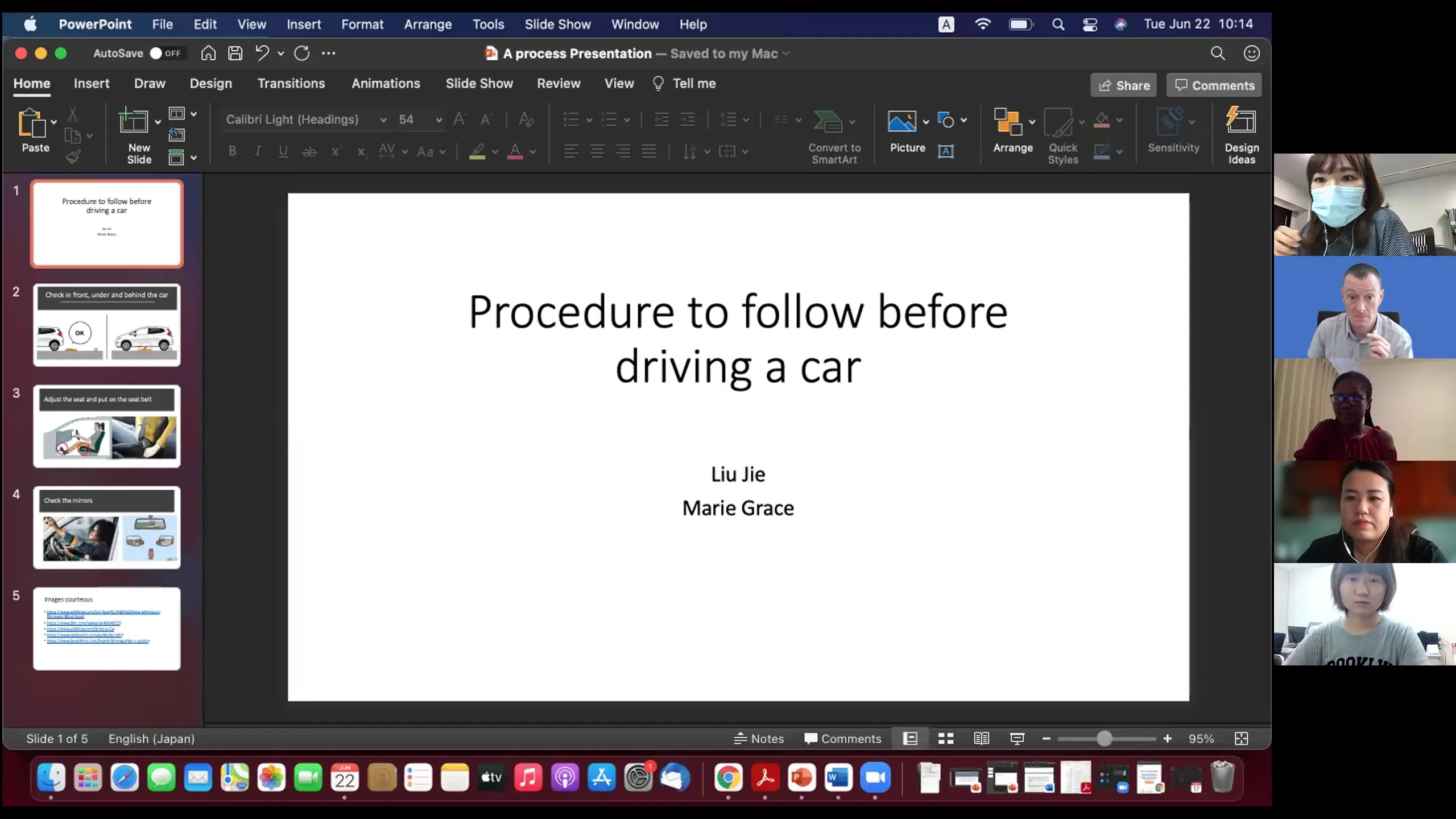Click Convert to SmartArt icon
The image size is (1456, 819).
point(828,121)
